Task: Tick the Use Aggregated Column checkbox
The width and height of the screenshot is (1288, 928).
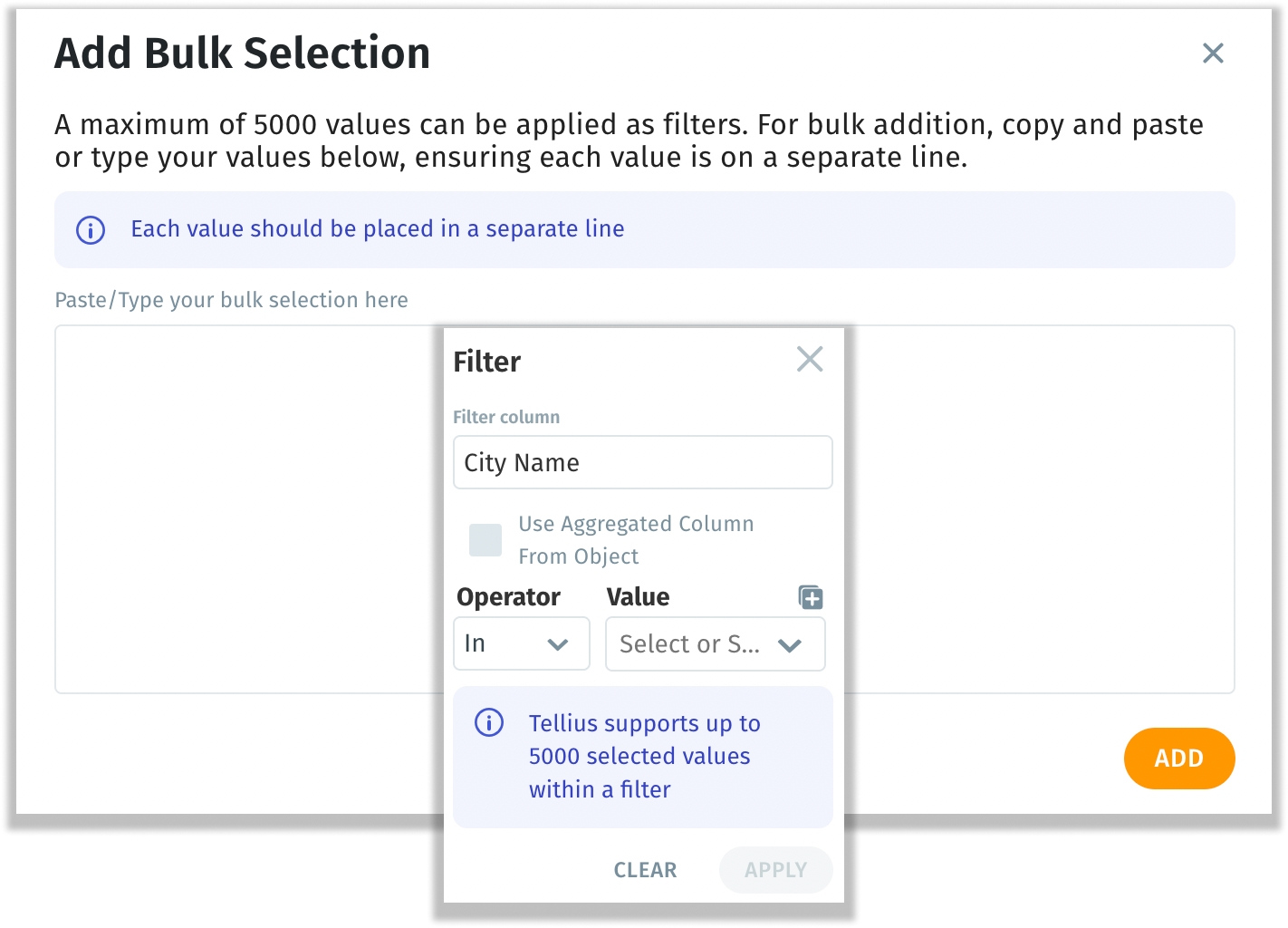Action: [485, 540]
